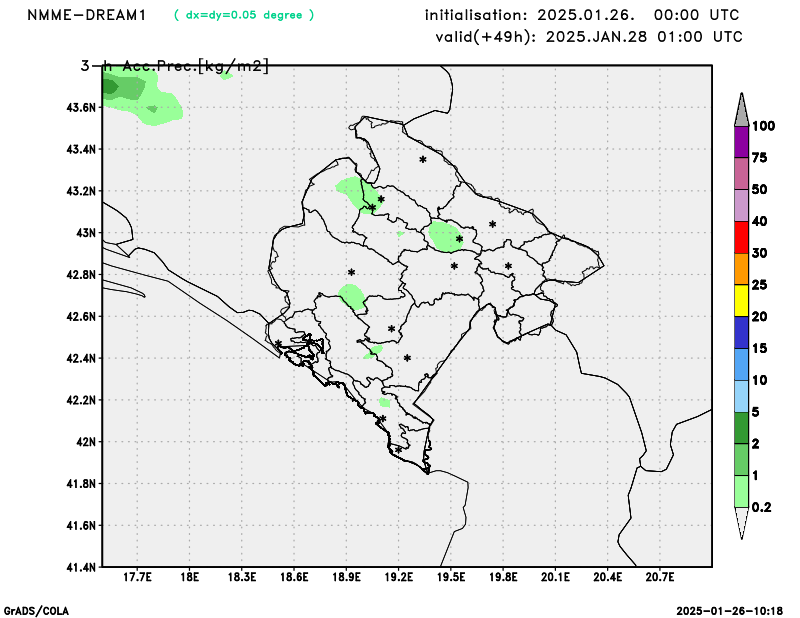
Task: Pick the red 30–40 legend swatch
Action: coord(741,237)
